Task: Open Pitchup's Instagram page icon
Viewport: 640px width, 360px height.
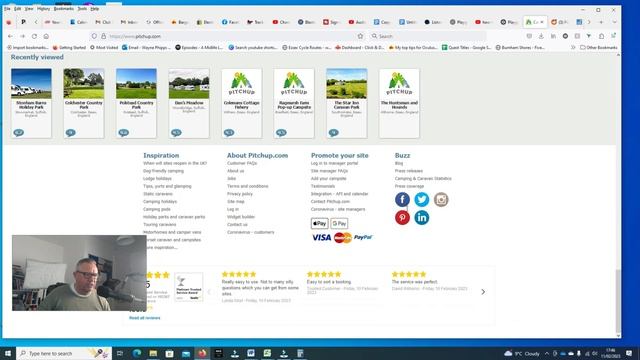Action: (441, 200)
